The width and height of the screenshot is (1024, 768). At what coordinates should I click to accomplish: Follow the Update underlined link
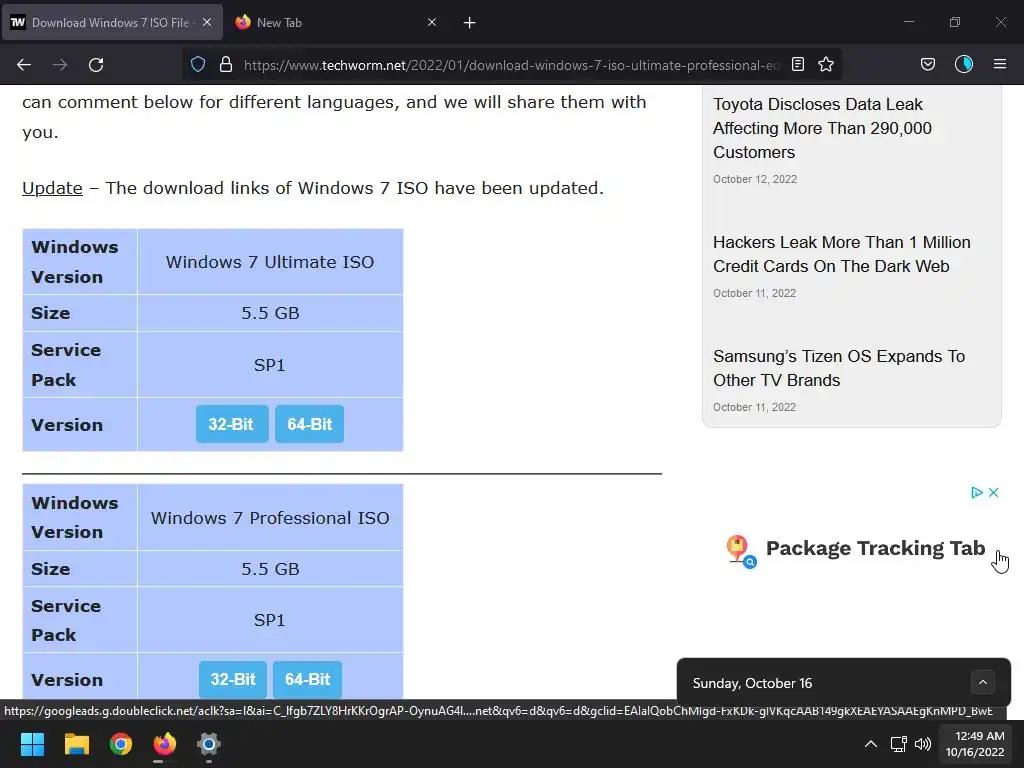click(52, 188)
